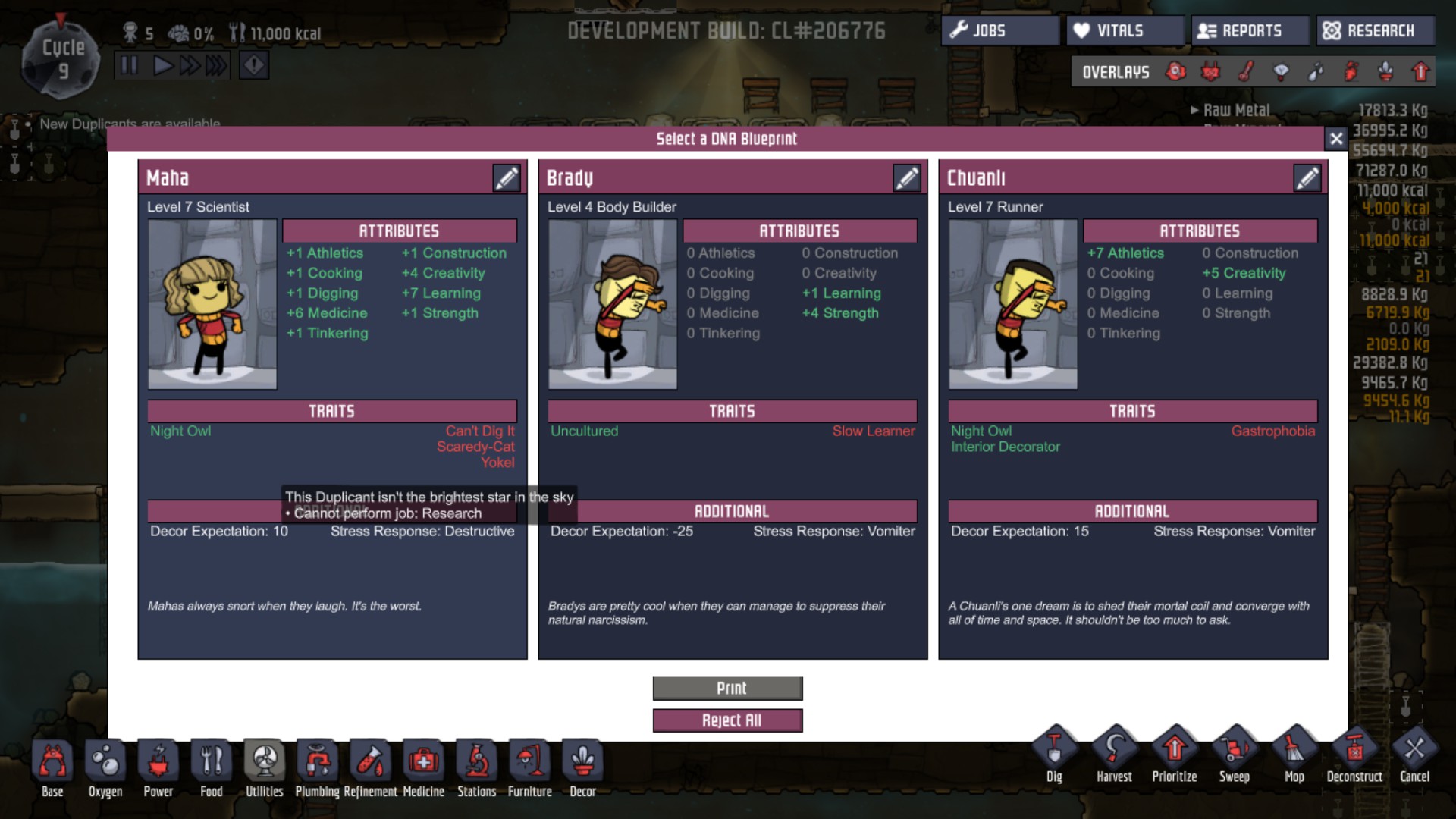The width and height of the screenshot is (1456, 819).
Task: Toggle play/pause simulation button
Action: click(x=128, y=65)
